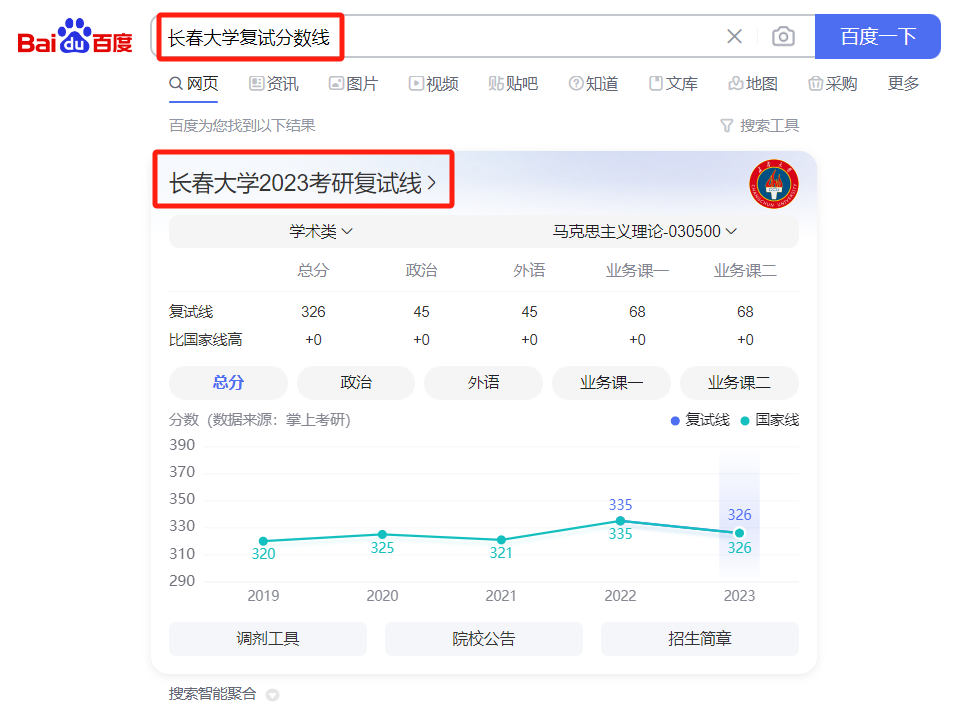This screenshot has height=709, width=972.
Task: Switch to the 视频 tab
Action: point(433,84)
